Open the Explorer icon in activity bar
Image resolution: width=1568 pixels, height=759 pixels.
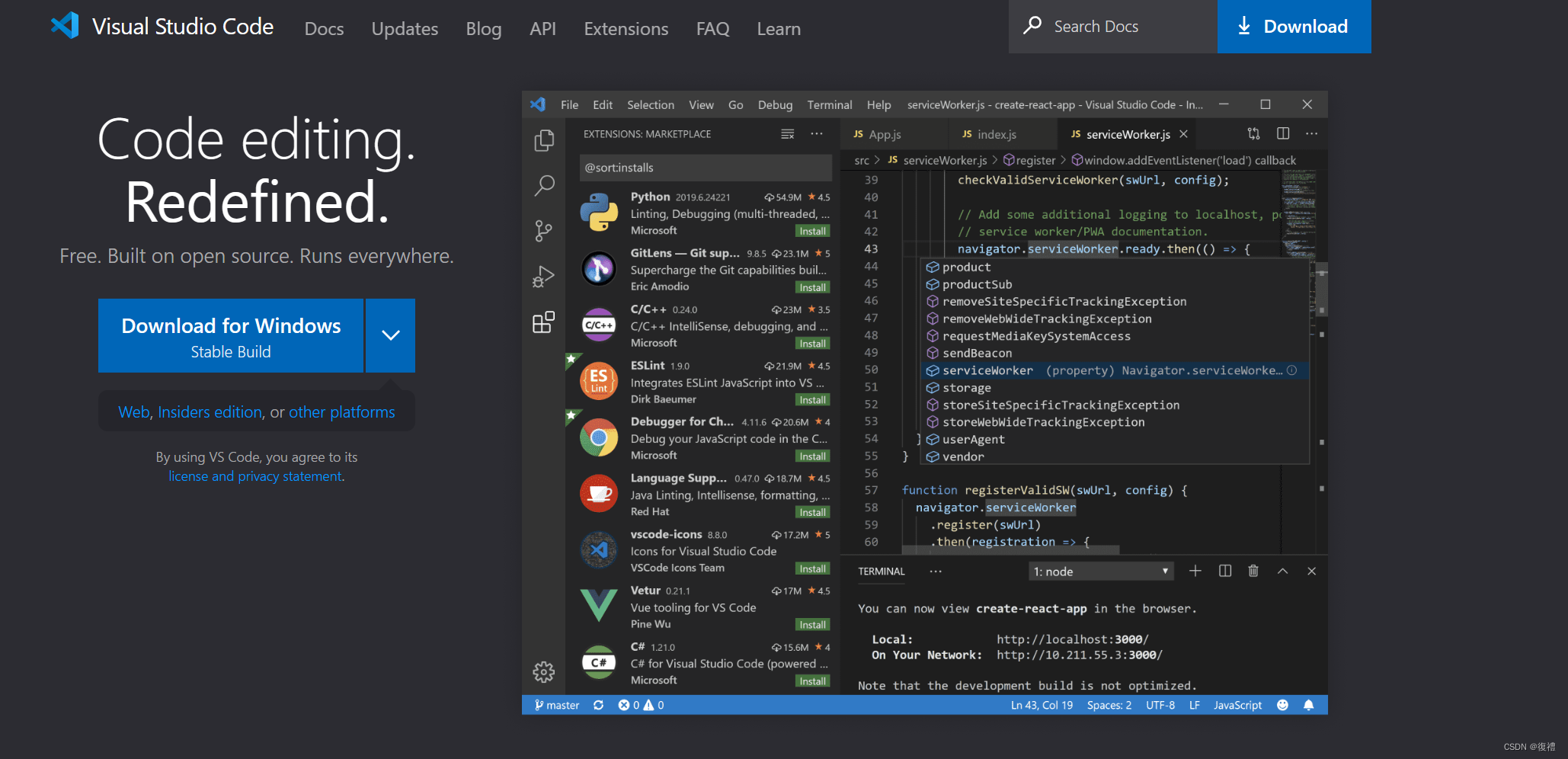pyautogui.click(x=544, y=140)
